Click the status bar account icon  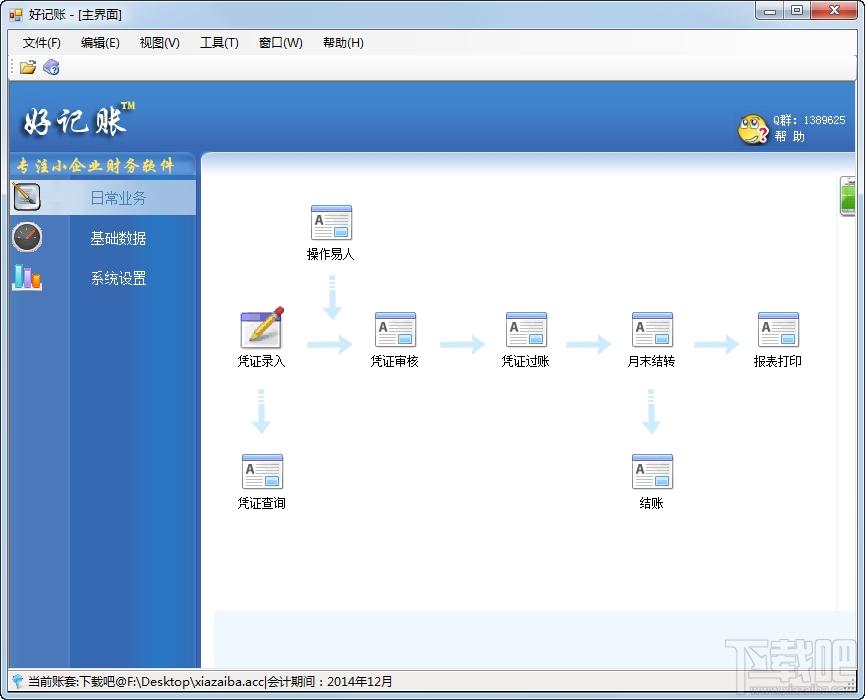18,681
